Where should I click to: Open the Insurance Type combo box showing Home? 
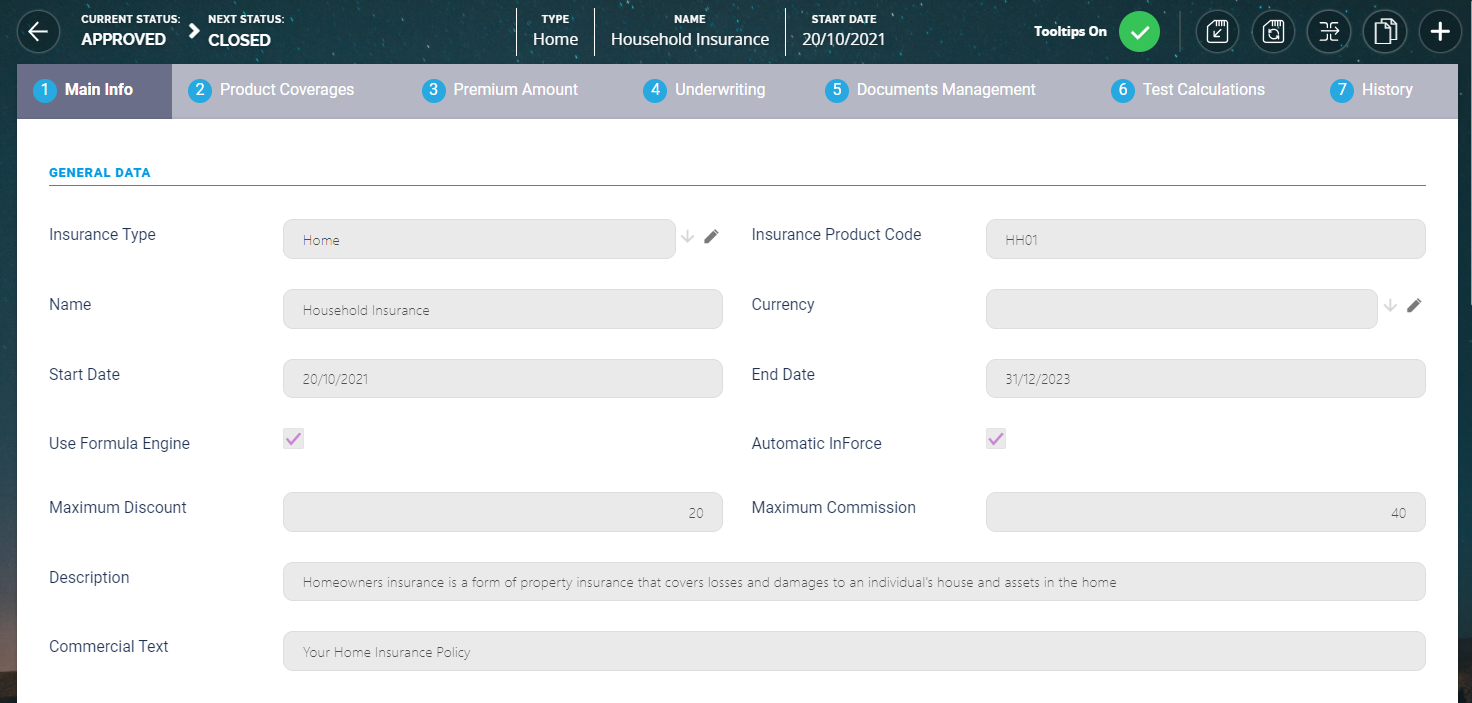pos(479,240)
